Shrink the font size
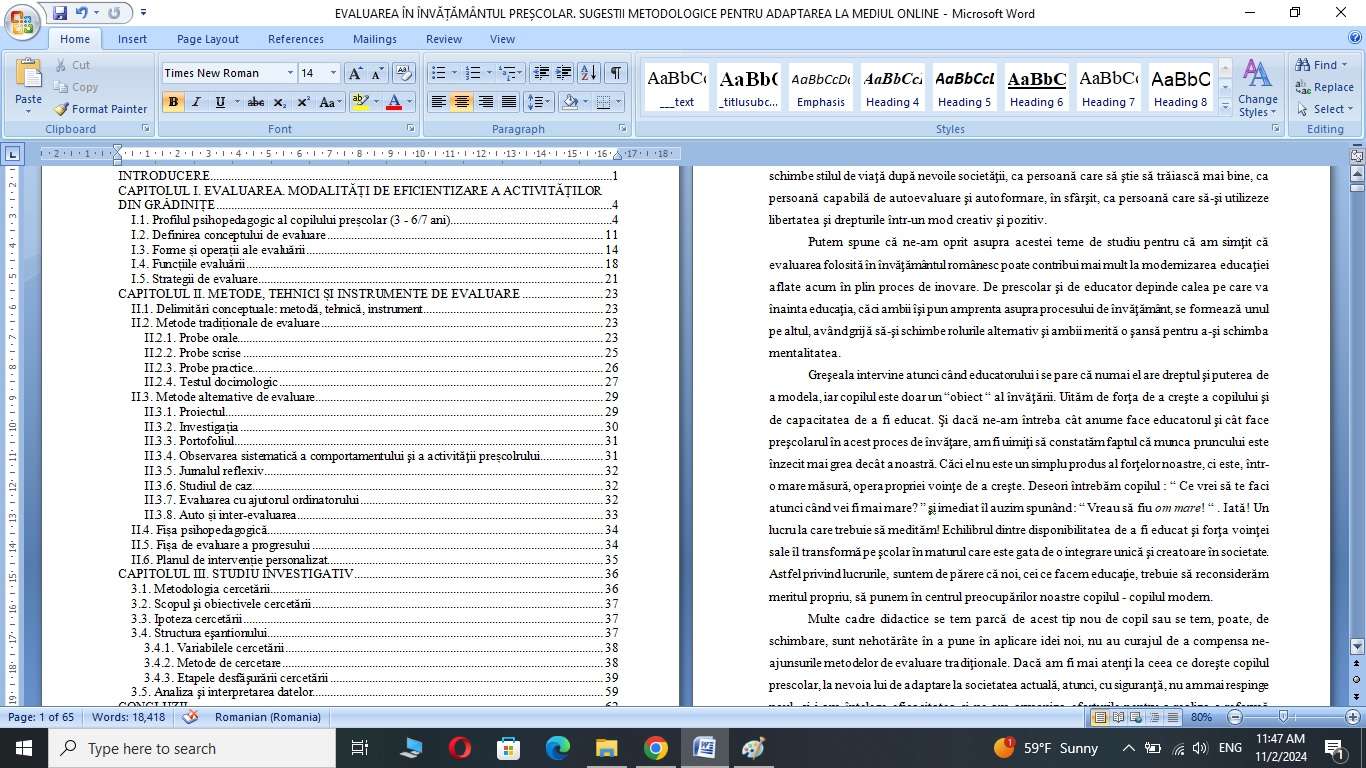Viewport: 1366px width, 768px height. pos(377,73)
